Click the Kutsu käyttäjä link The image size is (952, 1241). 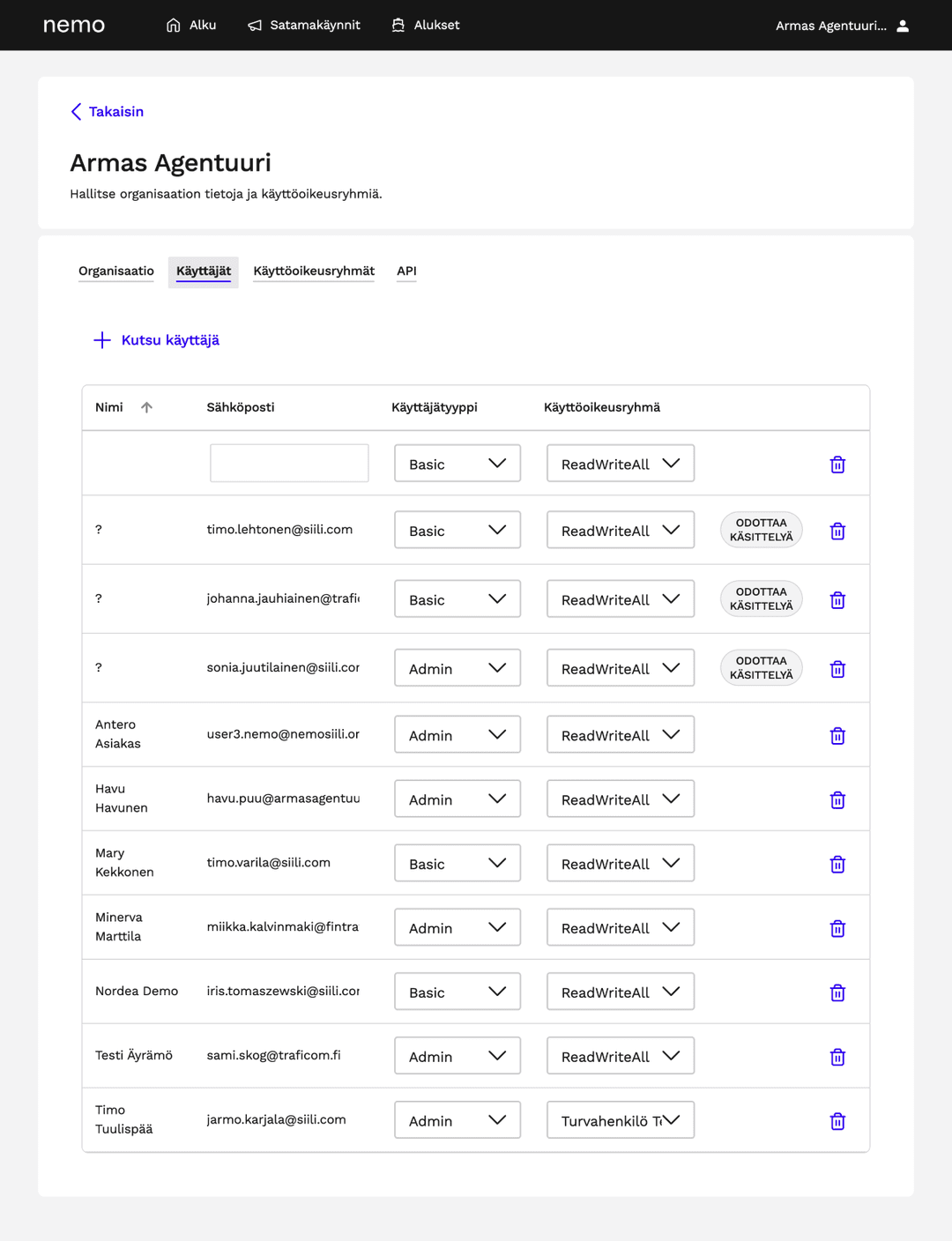pyautogui.click(x=170, y=340)
